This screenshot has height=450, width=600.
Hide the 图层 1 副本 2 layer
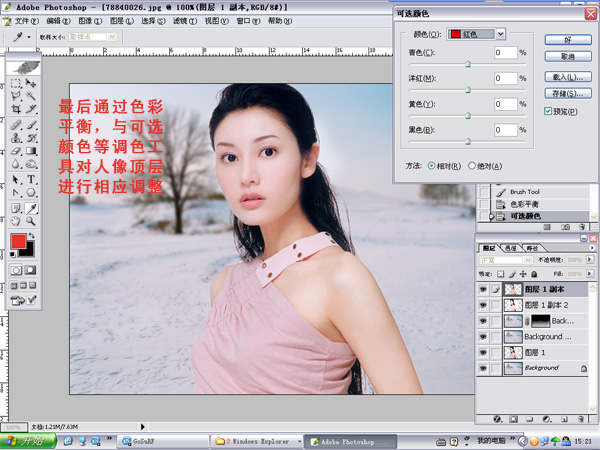tap(483, 305)
